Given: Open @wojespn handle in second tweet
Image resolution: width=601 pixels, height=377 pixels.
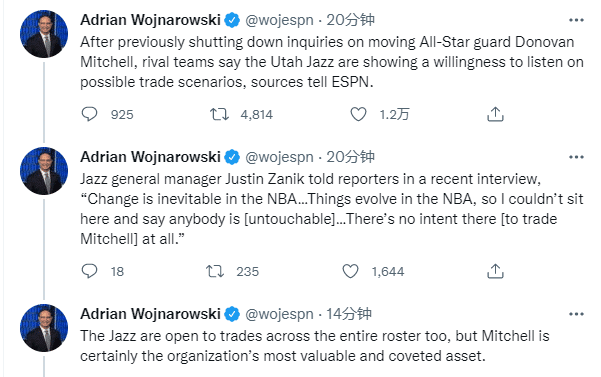Looking at the screenshot, I should (x=279, y=157).
